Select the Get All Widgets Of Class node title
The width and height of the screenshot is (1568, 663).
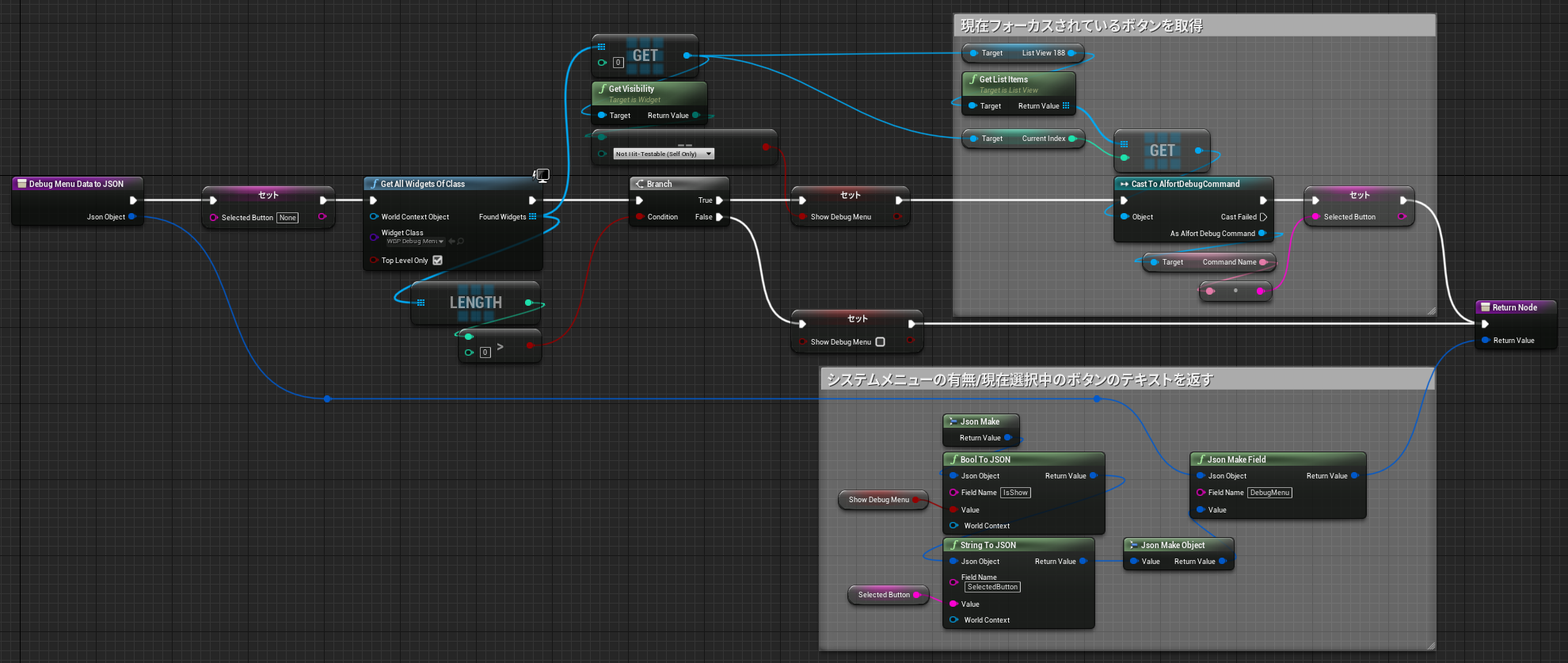coord(423,184)
